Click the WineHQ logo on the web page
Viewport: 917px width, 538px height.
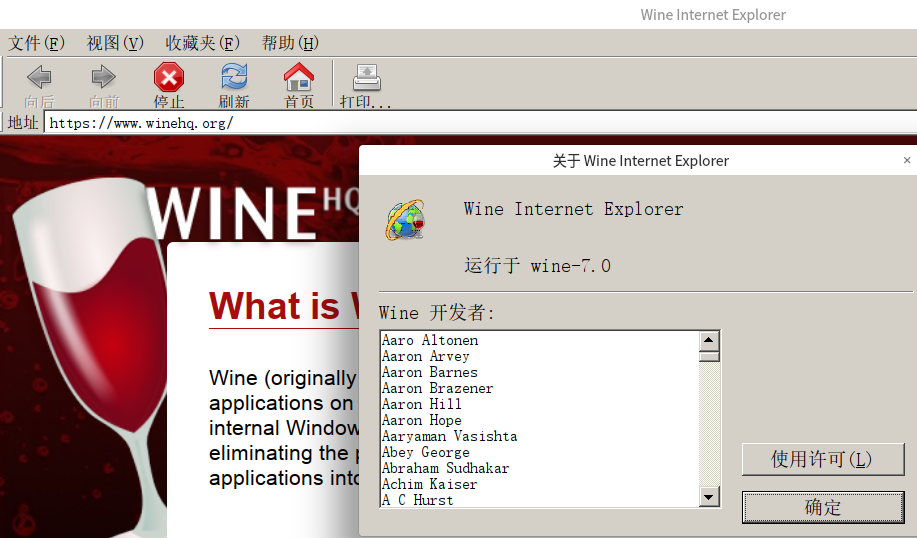(x=253, y=213)
